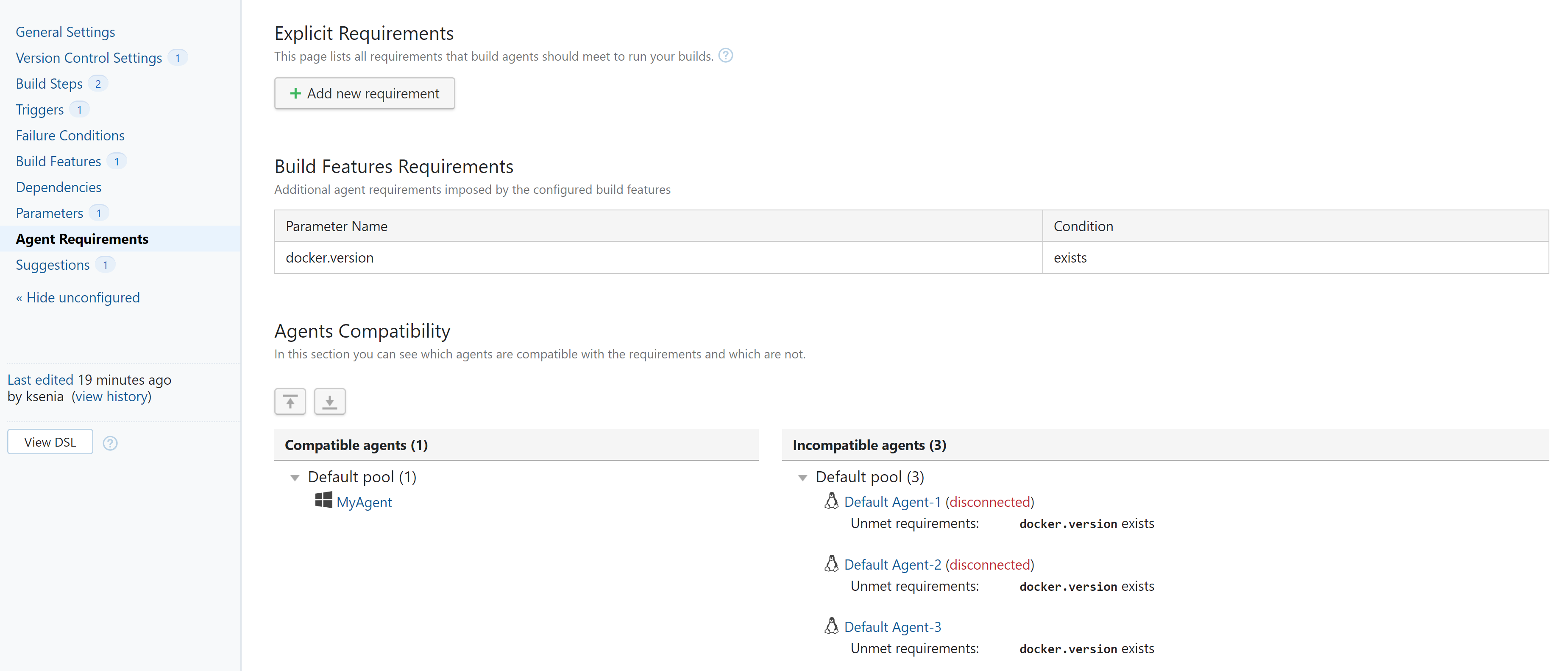Open Default Agent-1 link
This screenshot has width=1568, height=671.
click(x=892, y=502)
